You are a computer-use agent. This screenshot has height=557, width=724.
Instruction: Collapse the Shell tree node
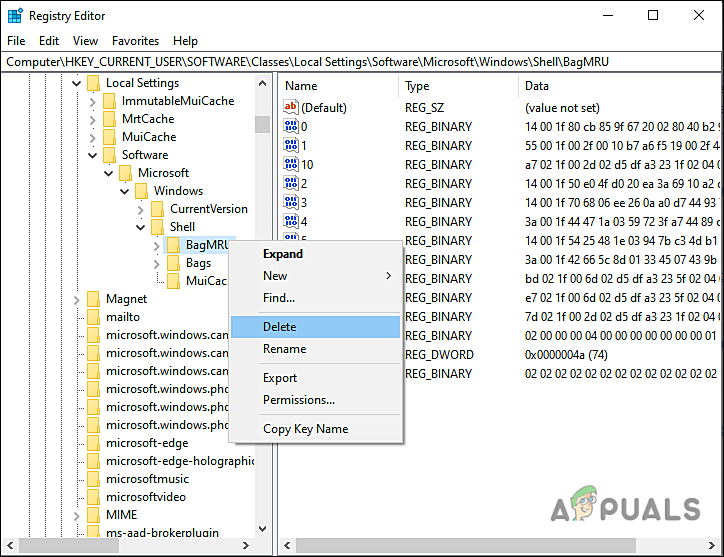pyautogui.click(x=141, y=228)
